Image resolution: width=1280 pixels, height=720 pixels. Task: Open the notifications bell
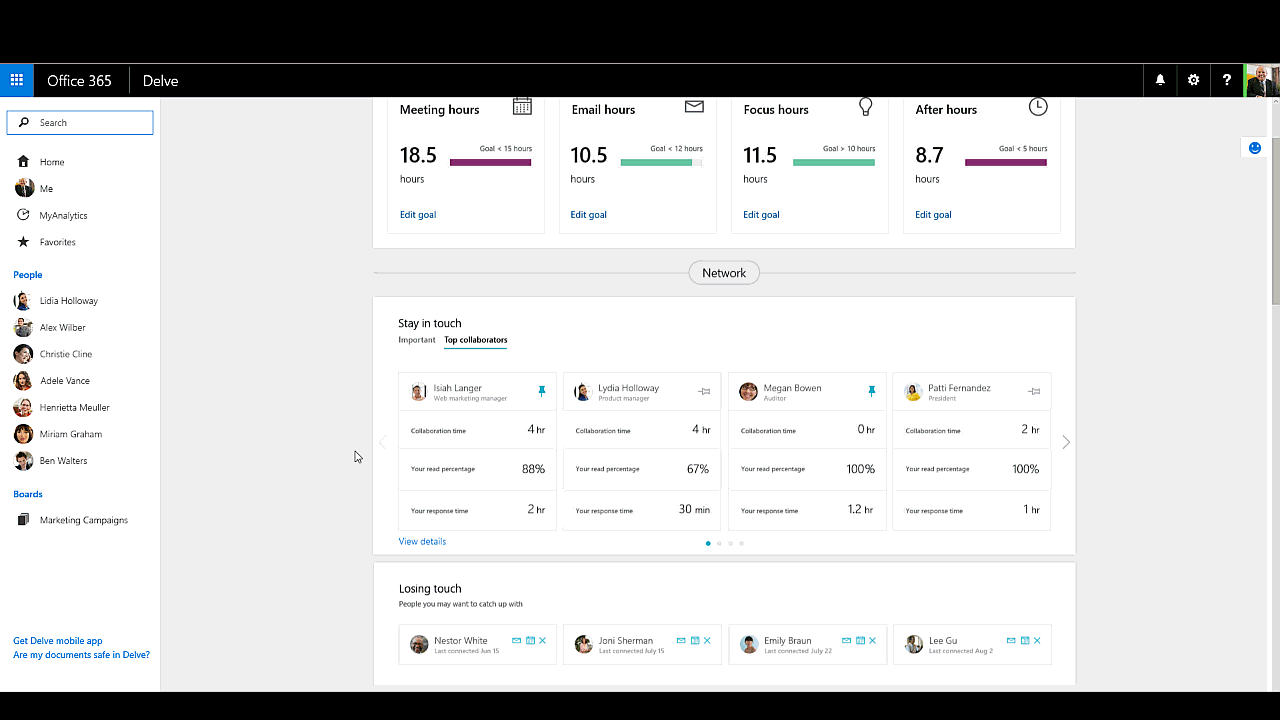coord(1160,80)
